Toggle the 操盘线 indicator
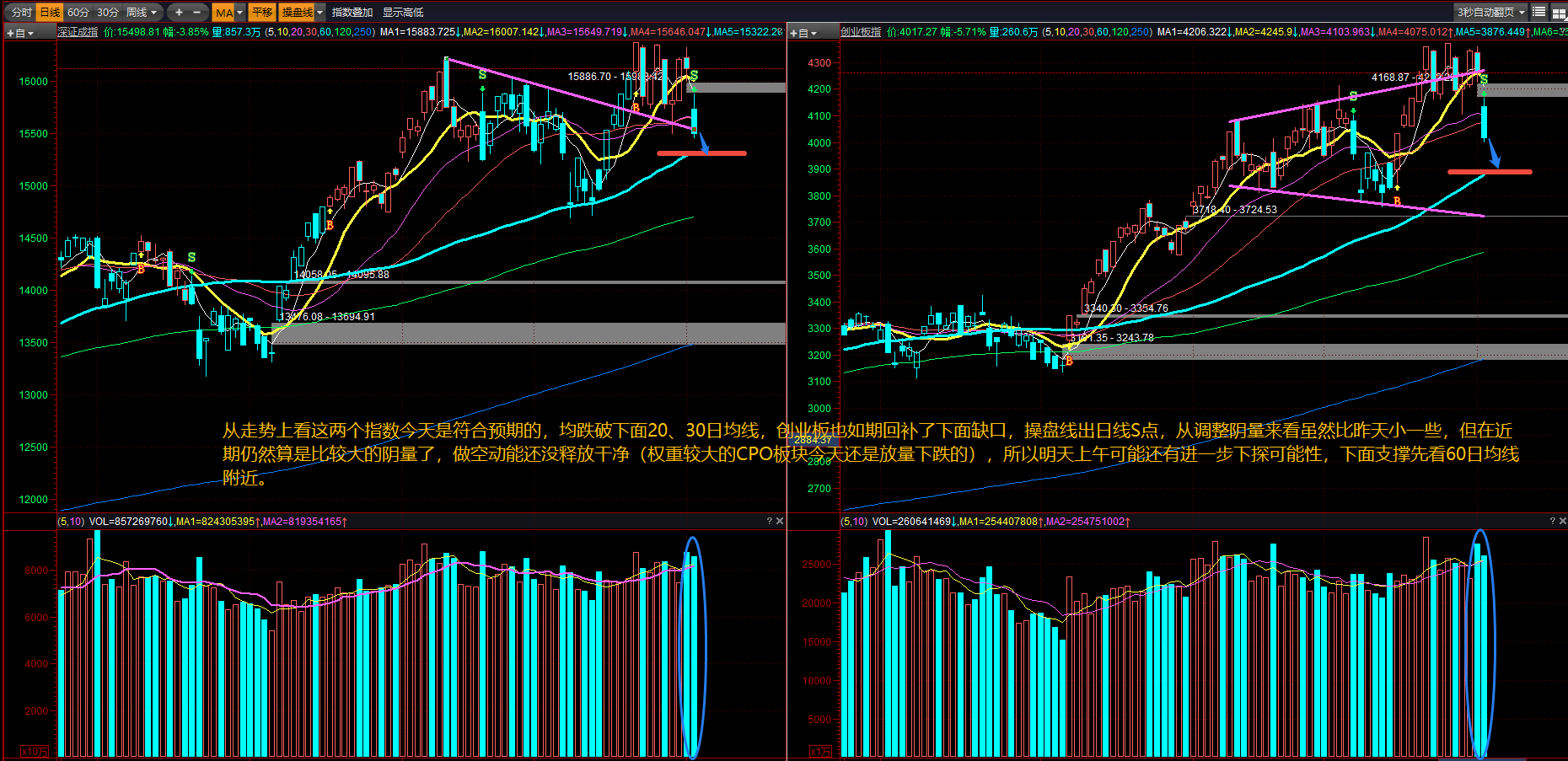Screen dimensions: 1568x761 click(297, 12)
